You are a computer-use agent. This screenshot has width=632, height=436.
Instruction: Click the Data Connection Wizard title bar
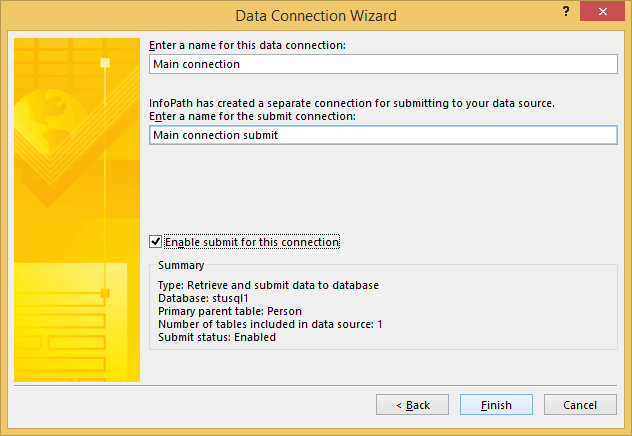pos(315,15)
